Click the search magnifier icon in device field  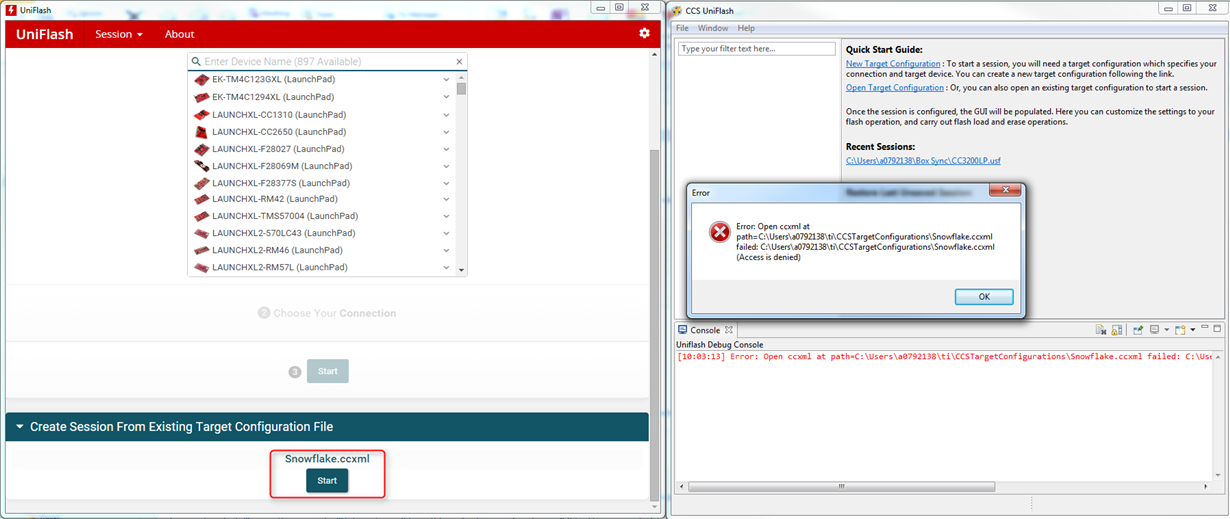tap(196, 61)
